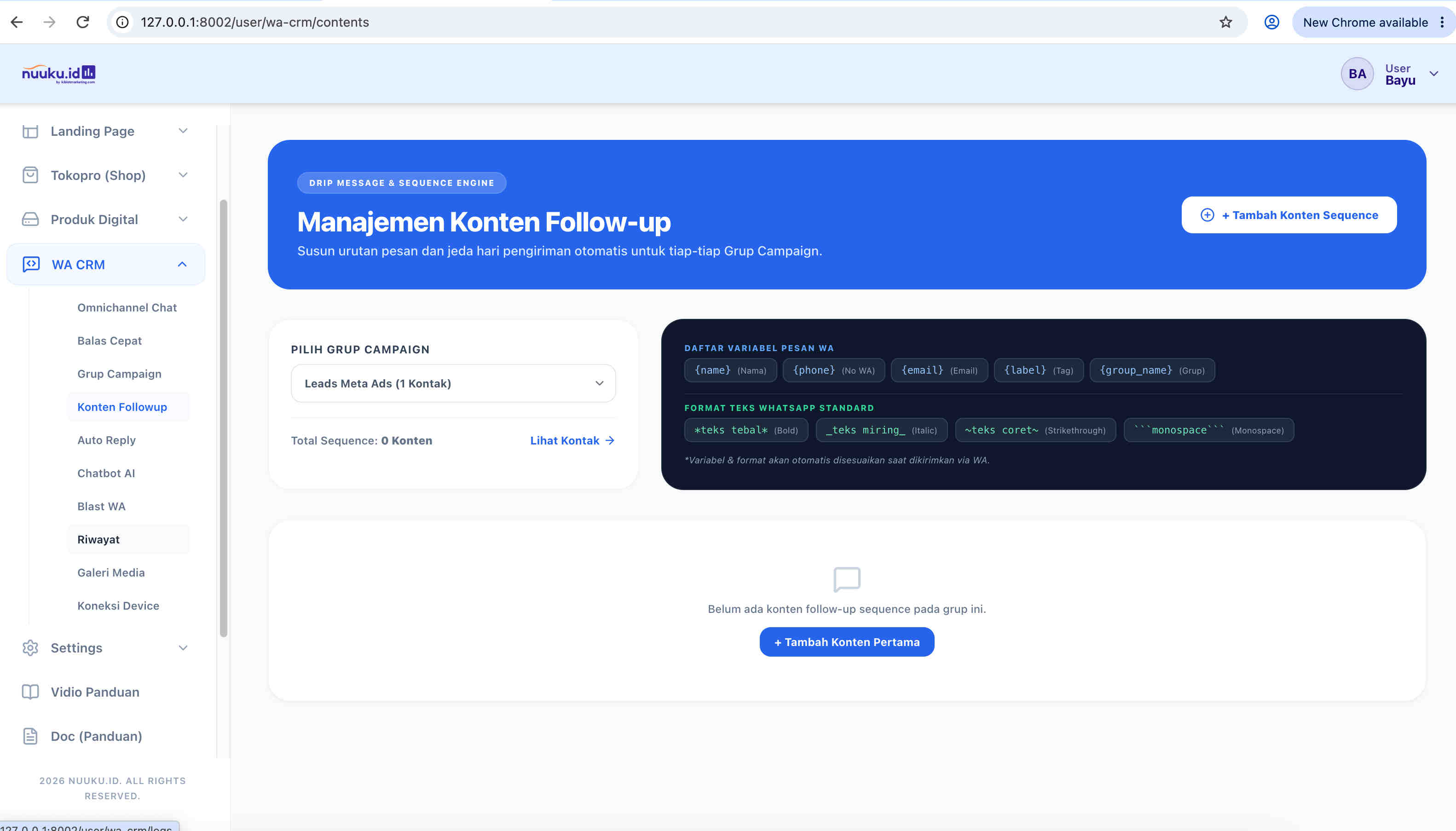Screen dimensions: 1456x831
Task: Click the nuuku.id logo
Action: (x=58, y=74)
